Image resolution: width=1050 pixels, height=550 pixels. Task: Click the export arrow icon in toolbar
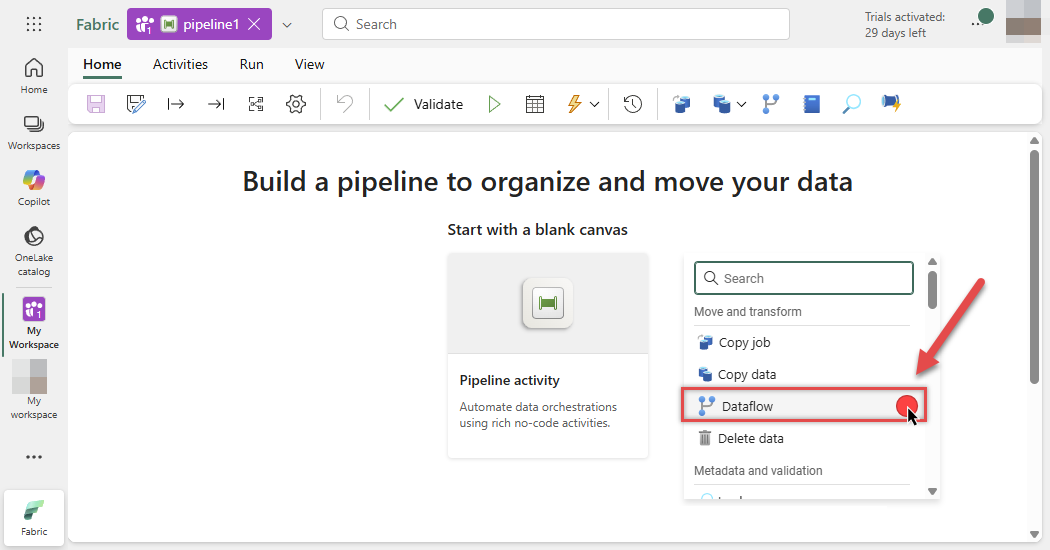[x=175, y=104]
